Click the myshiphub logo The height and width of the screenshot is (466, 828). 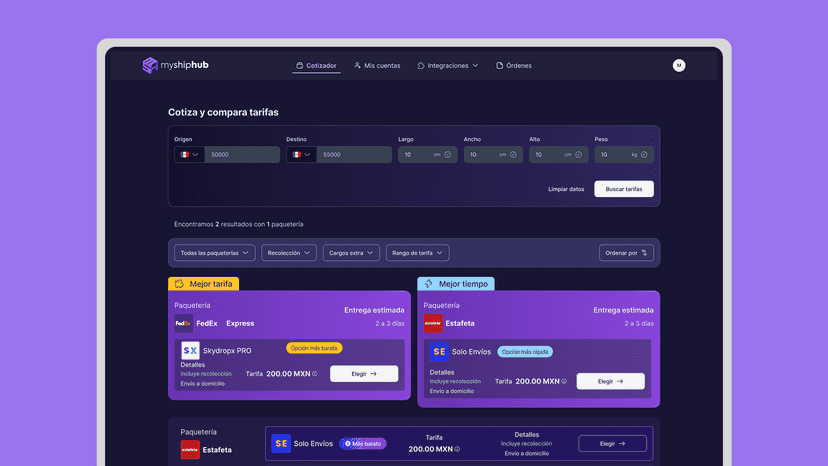coord(175,65)
